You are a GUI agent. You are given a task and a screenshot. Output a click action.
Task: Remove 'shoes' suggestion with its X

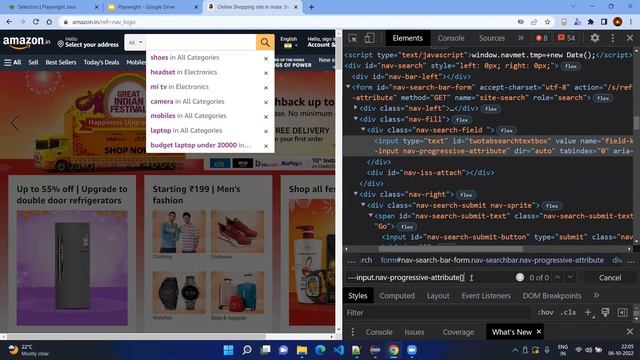click(x=266, y=58)
